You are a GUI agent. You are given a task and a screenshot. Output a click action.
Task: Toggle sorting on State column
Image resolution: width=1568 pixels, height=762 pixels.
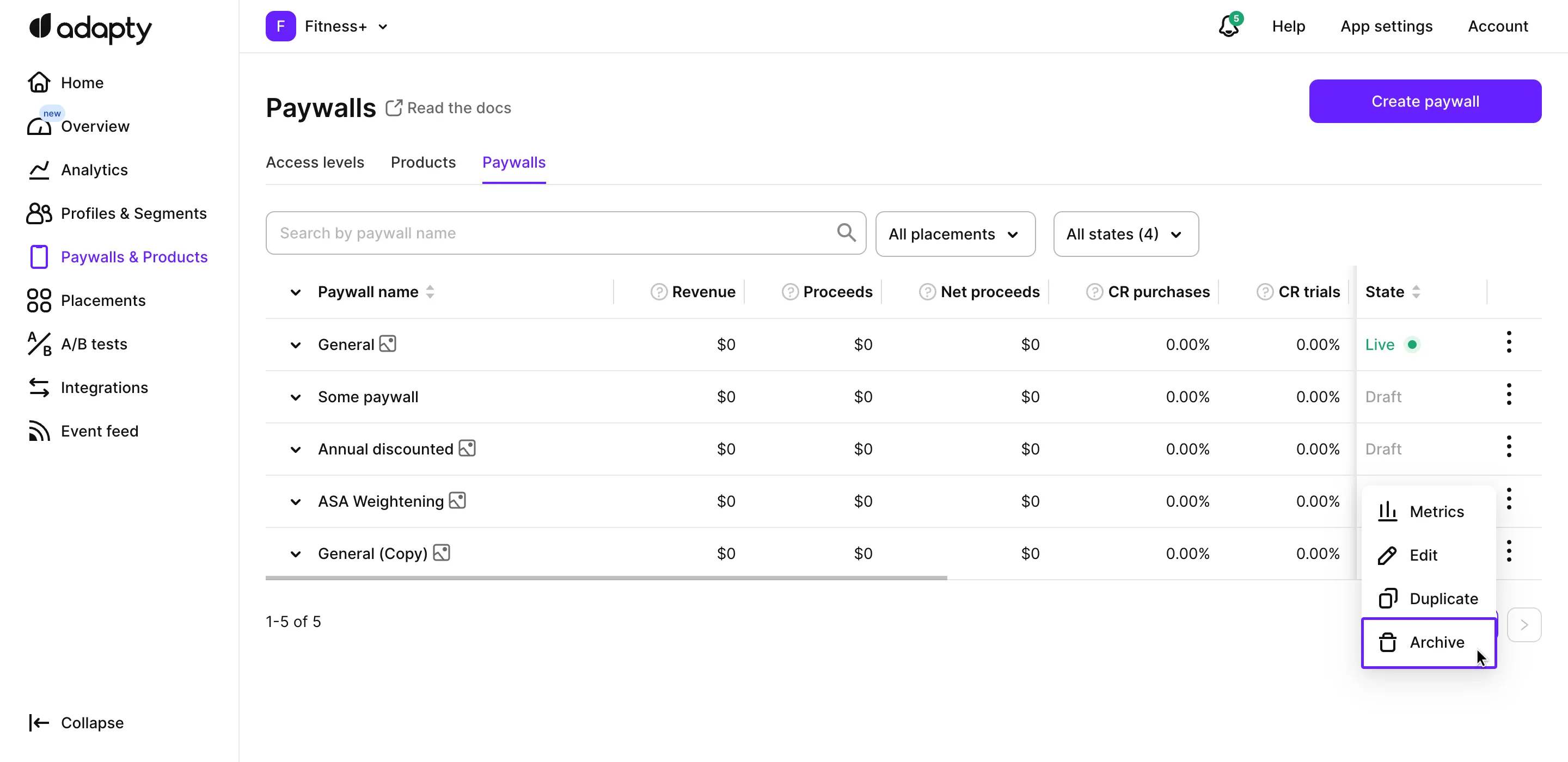(x=1416, y=292)
